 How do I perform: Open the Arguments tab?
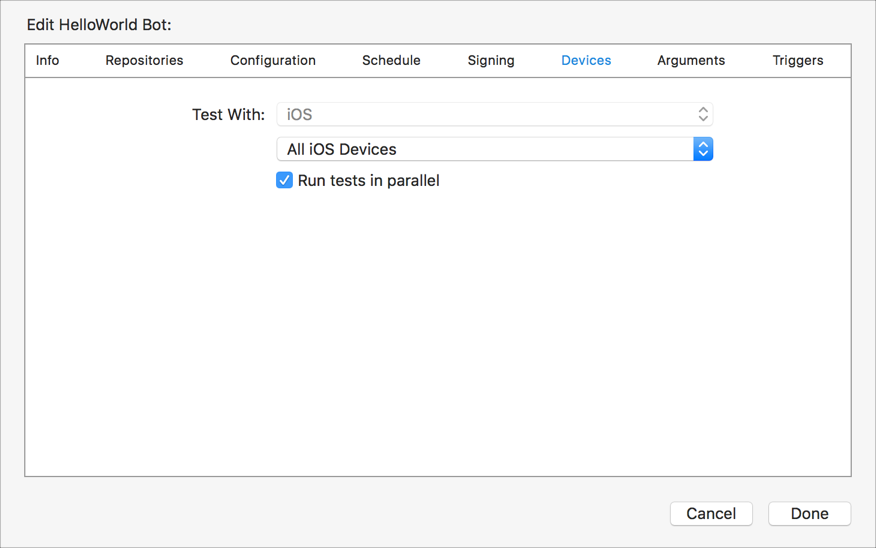coord(691,60)
